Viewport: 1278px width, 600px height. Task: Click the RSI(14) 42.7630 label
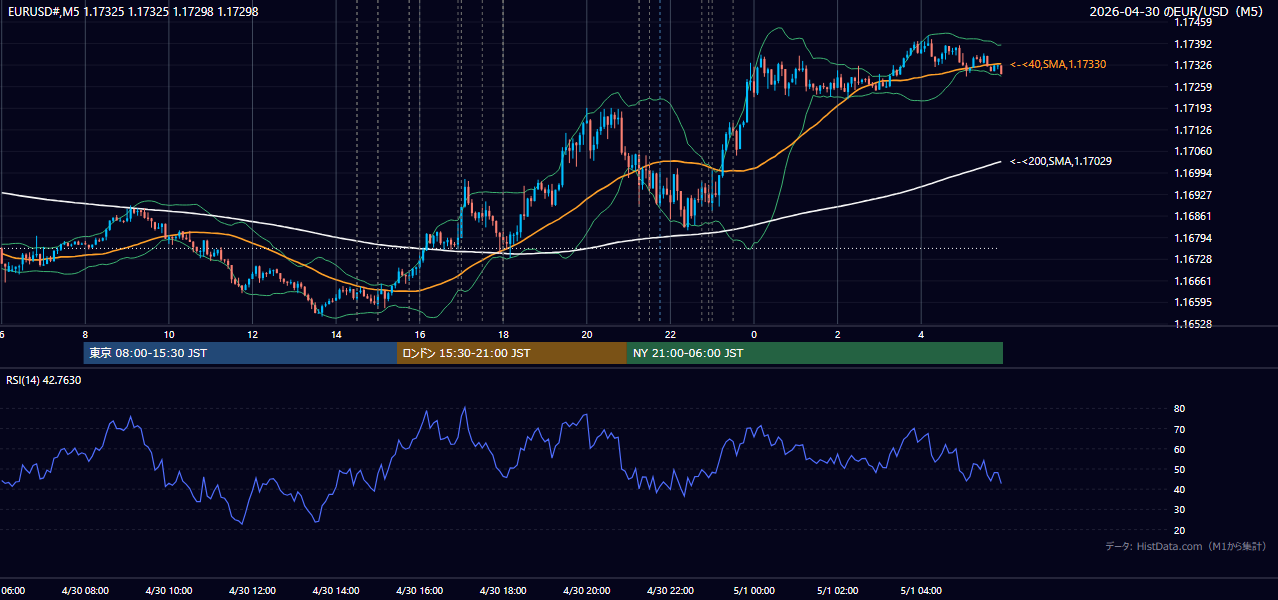click(x=44, y=380)
